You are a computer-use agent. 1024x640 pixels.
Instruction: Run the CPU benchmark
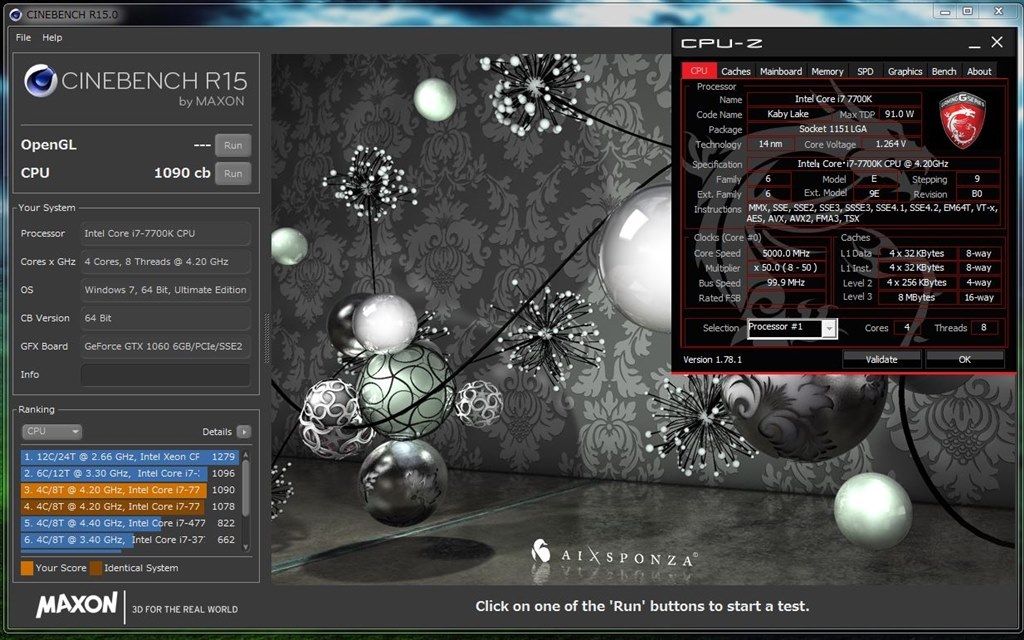click(233, 174)
